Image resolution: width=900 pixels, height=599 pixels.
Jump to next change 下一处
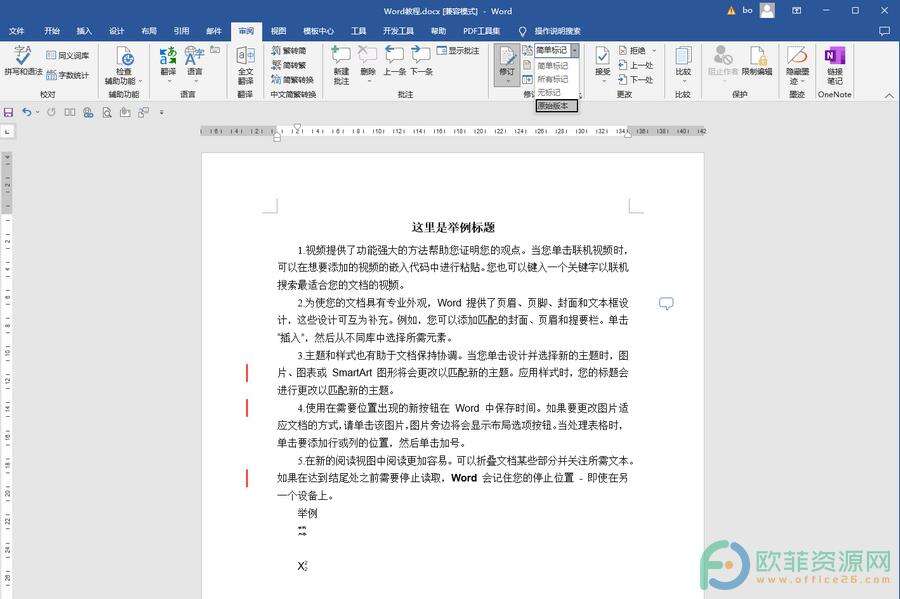[636, 80]
